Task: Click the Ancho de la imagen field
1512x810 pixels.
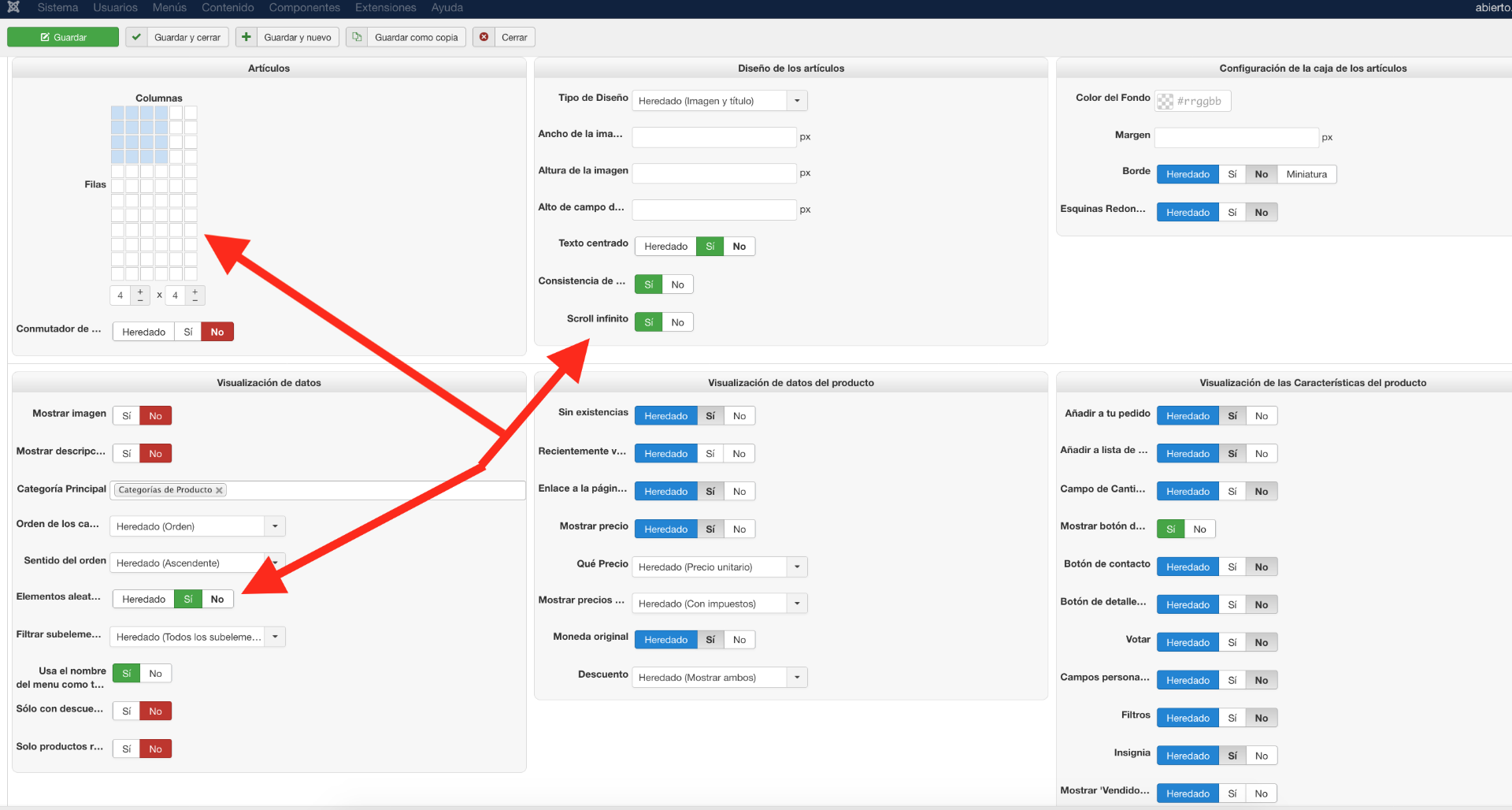Action: click(714, 137)
